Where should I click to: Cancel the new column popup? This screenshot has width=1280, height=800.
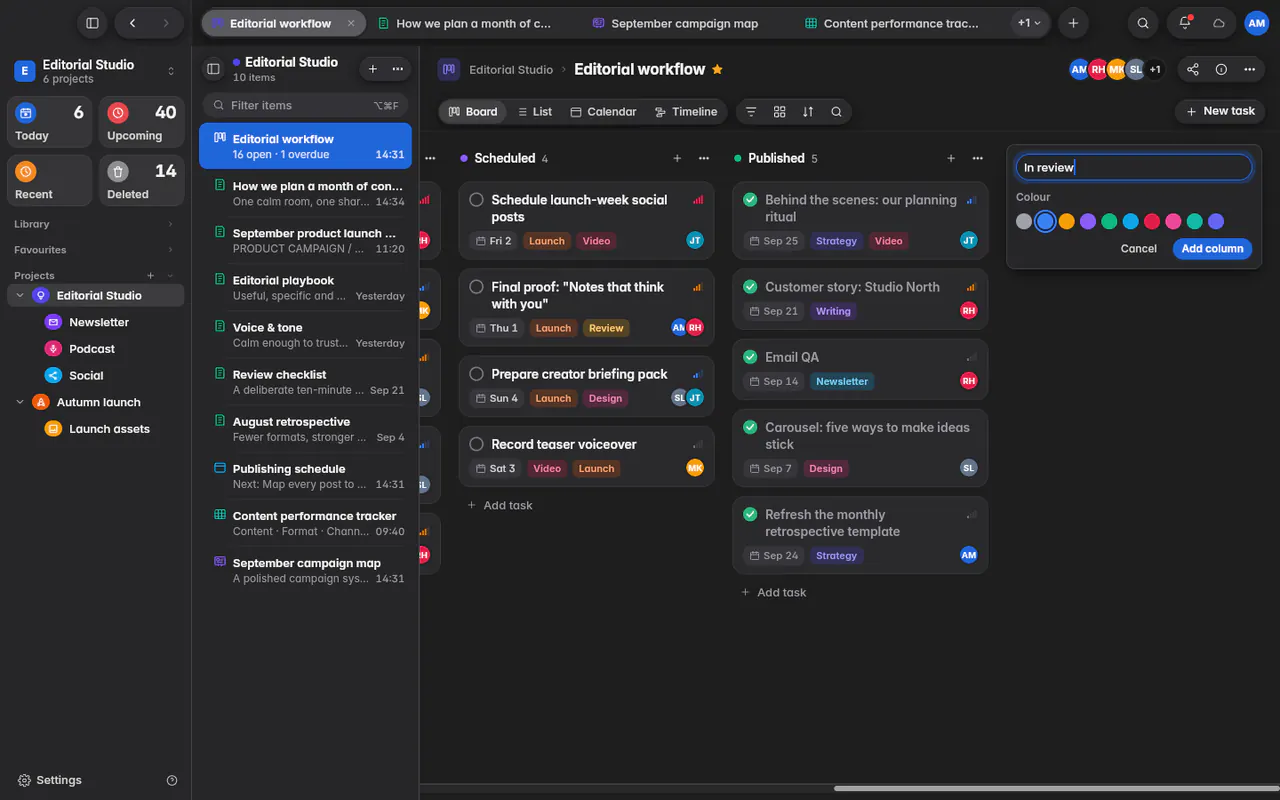(1138, 249)
